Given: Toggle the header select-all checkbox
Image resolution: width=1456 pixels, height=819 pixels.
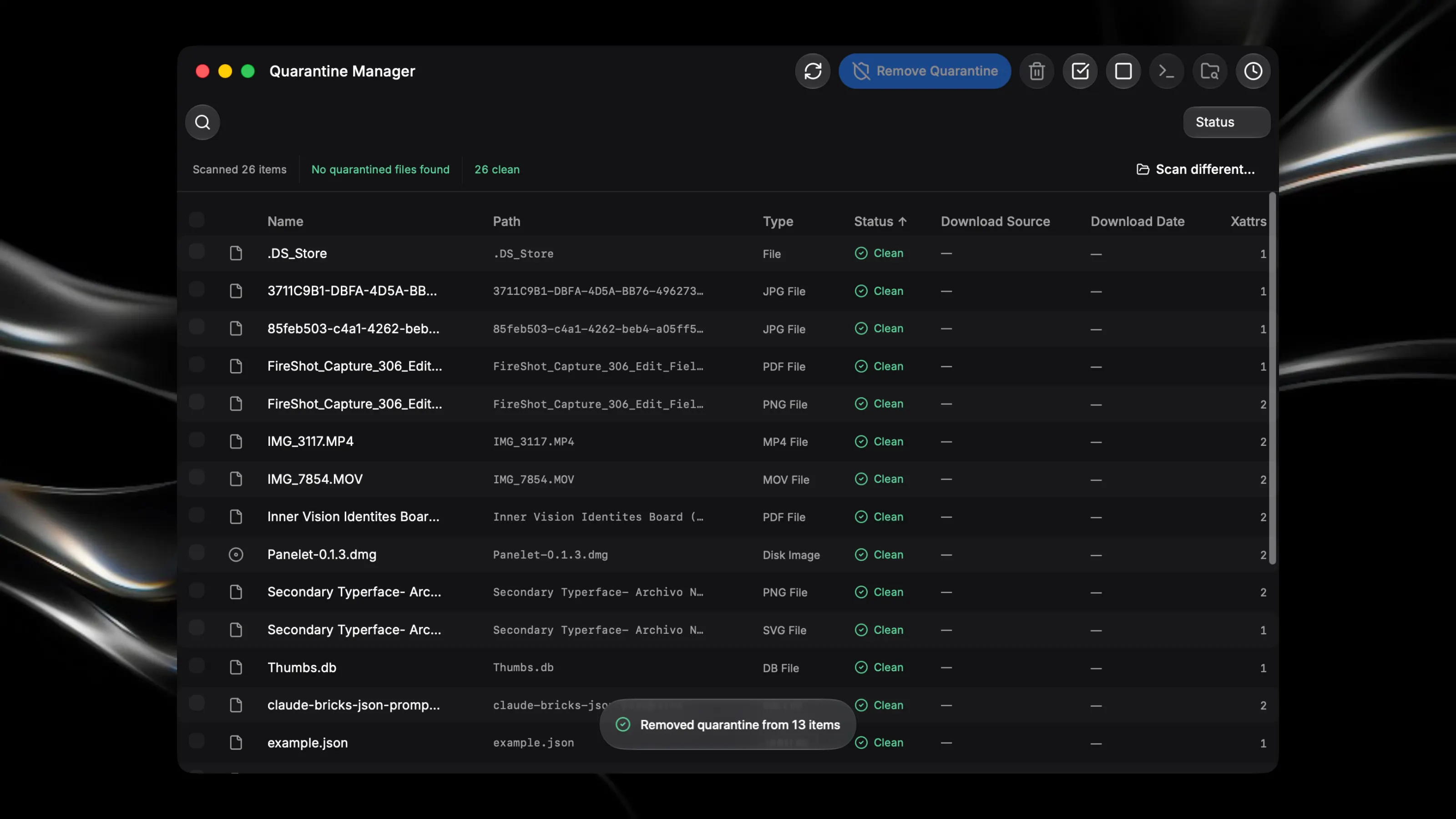Looking at the screenshot, I should (x=197, y=220).
